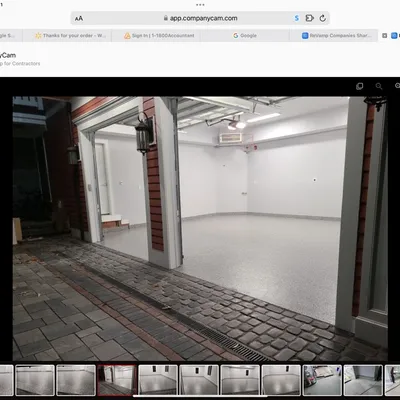
Task: Reload the page with the refresh icon
Action: (x=322, y=18)
